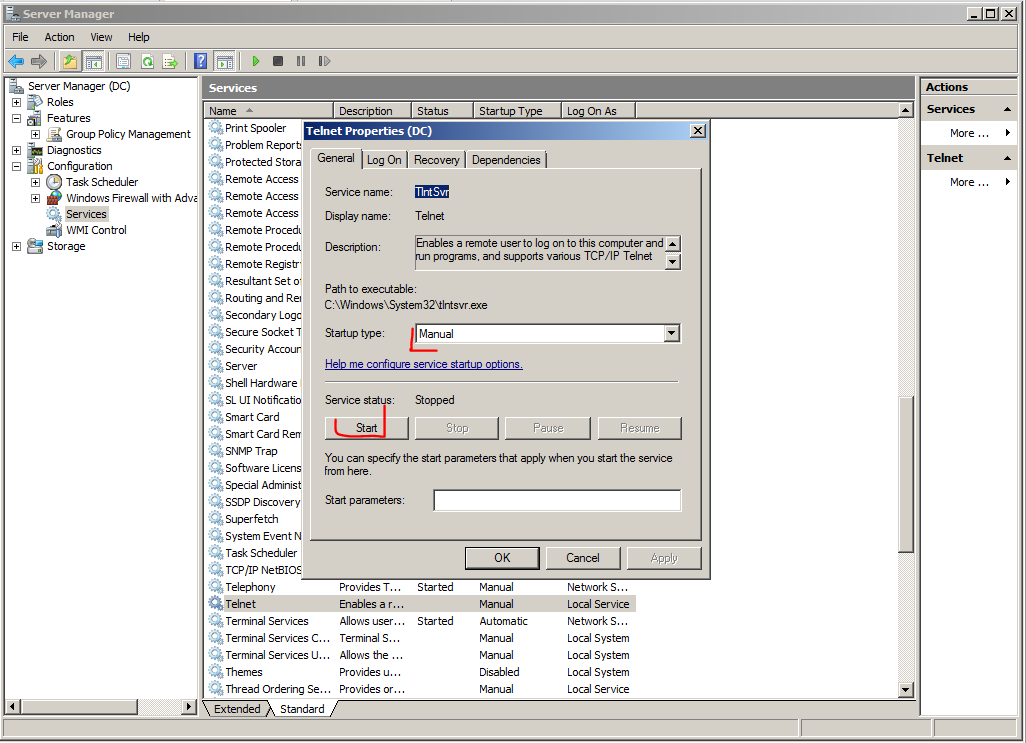Select the Terminal Services row in list
The width and height of the screenshot is (1026, 743).
click(x=421, y=621)
